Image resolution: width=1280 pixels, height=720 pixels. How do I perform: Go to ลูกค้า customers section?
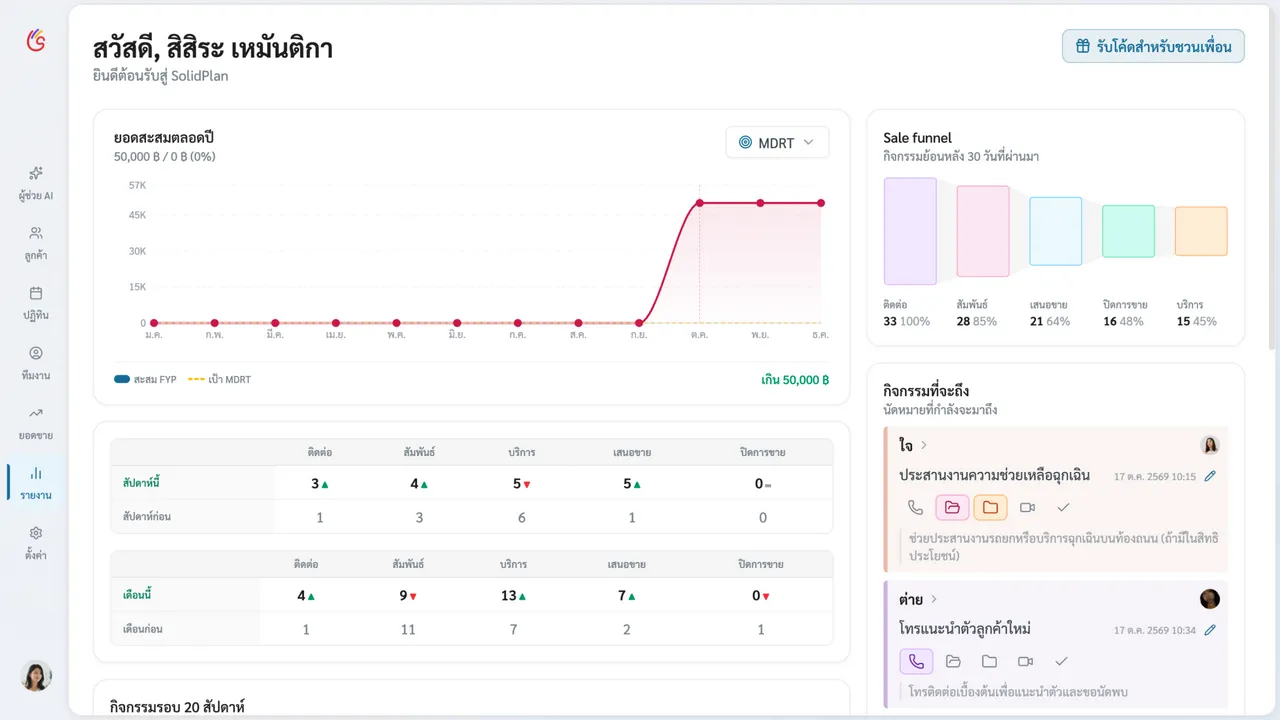36,243
